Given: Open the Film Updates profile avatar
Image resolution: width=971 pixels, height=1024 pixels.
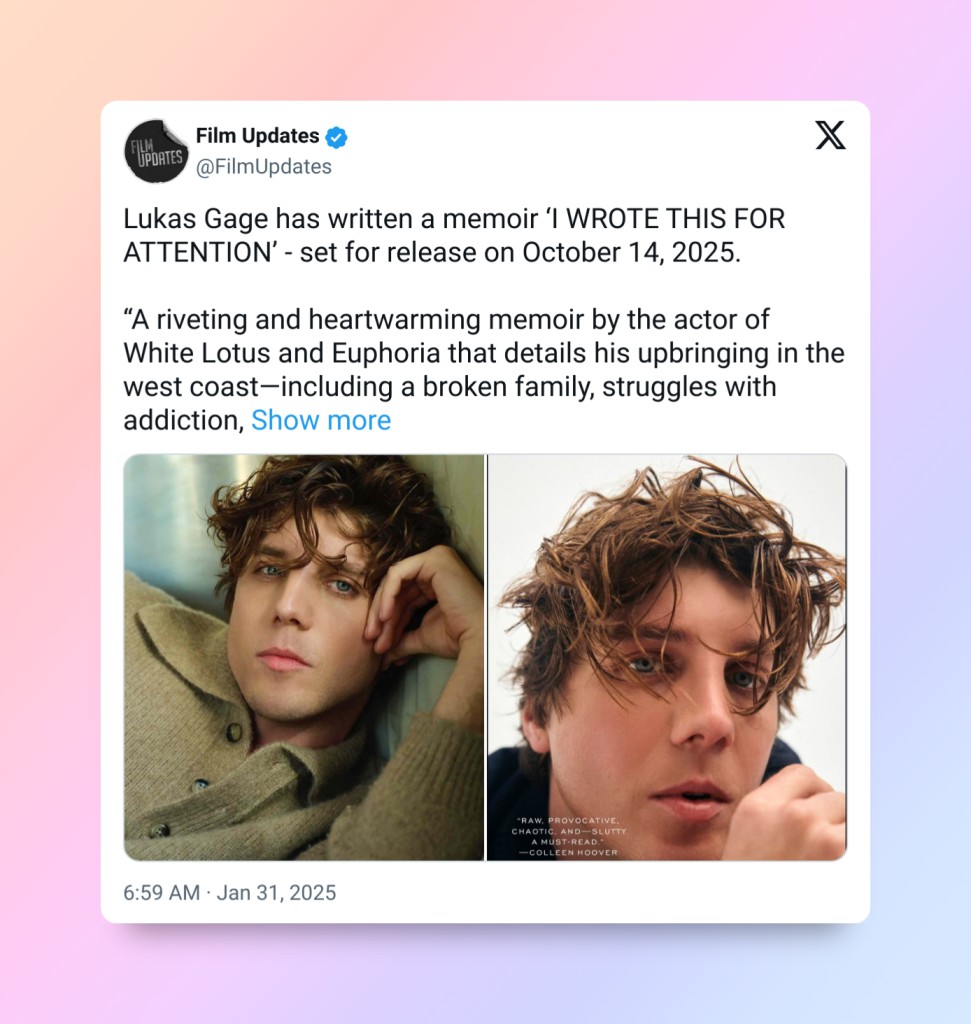Looking at the screenshot, I should [x=156, y=152].
